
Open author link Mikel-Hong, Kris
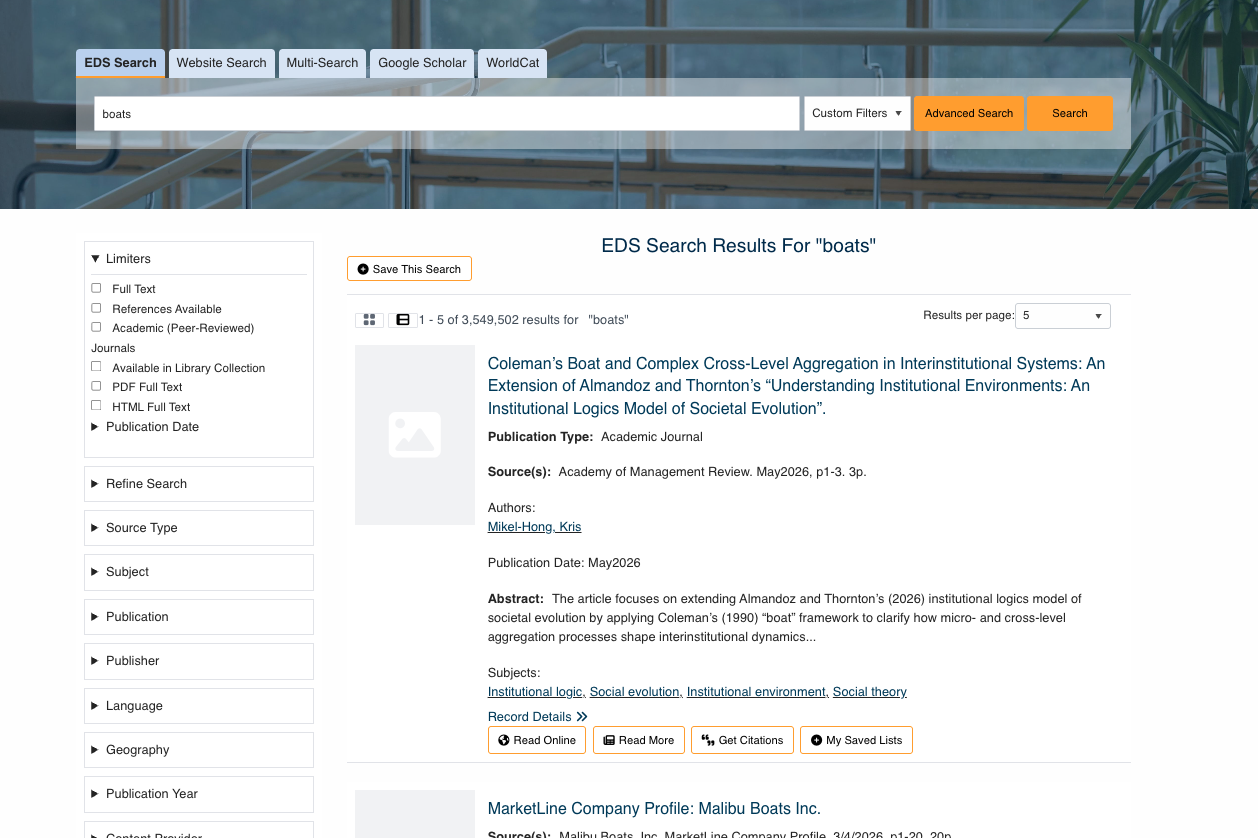[x=534, y=527]
